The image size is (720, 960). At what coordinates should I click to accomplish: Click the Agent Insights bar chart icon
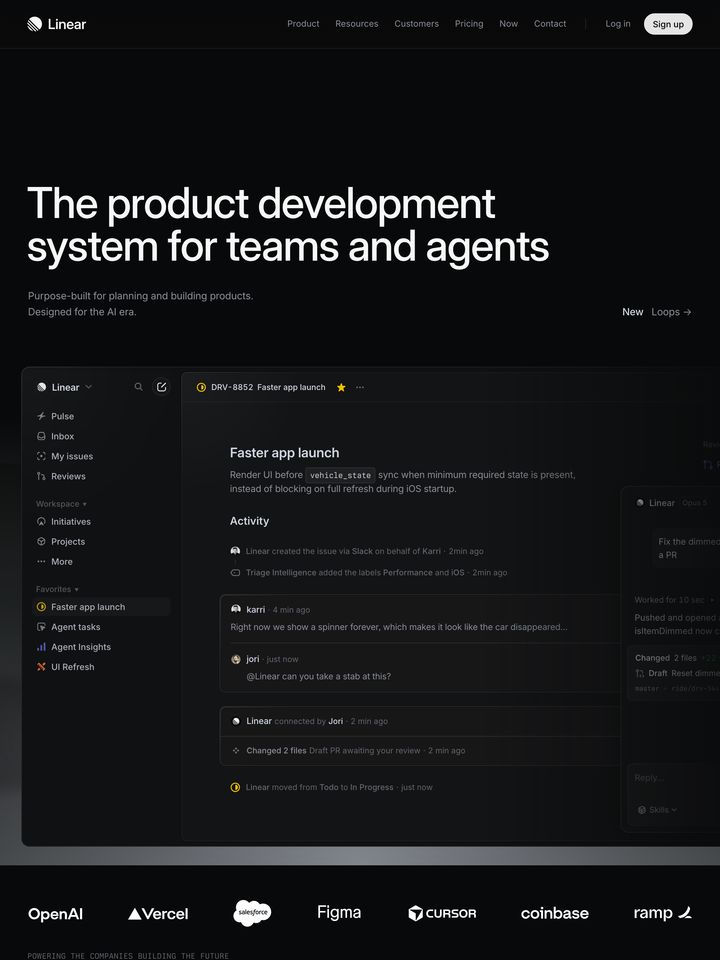point(41,647)
